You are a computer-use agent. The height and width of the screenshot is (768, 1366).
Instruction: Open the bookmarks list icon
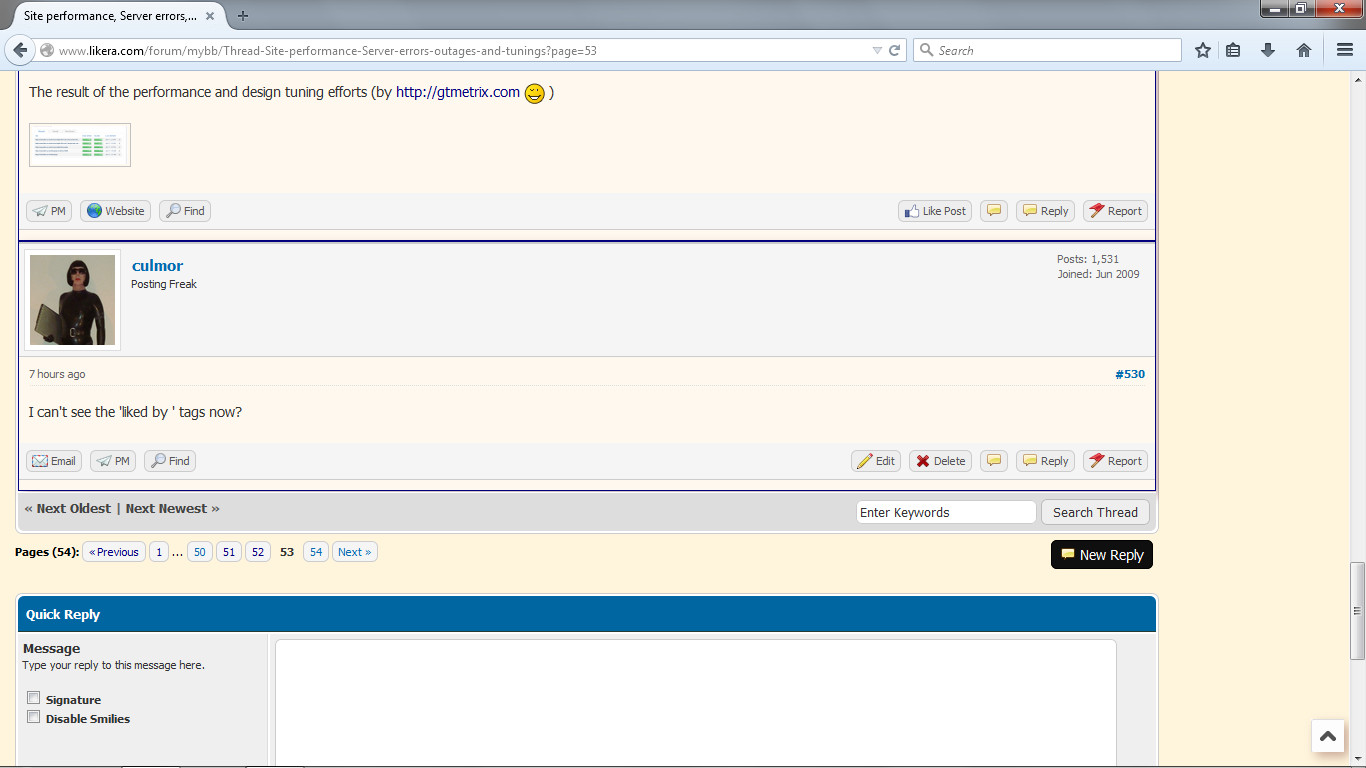pyautogui.click(x=1234, y=50)
